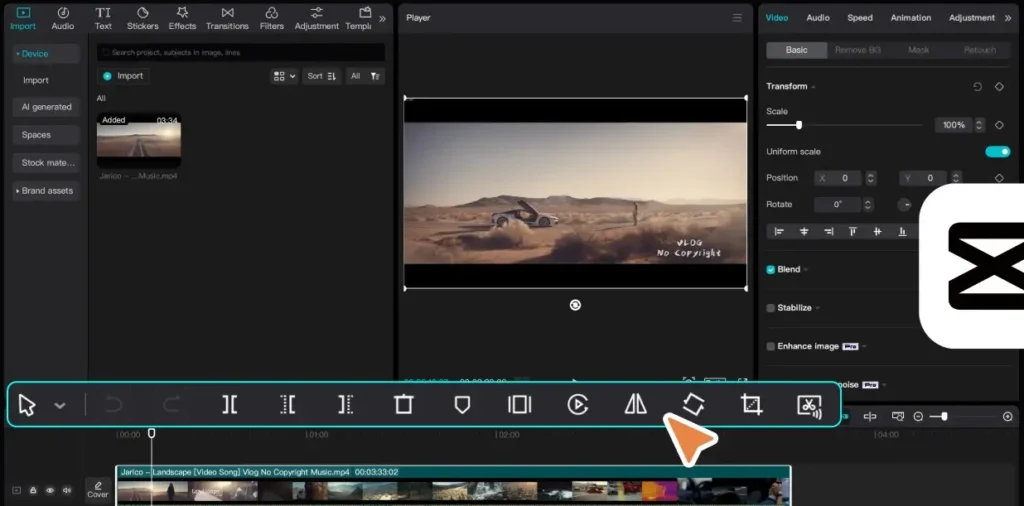Image resolution: width=1024 pixels, height=506 pixels.
Task: Open the Sort dropdown
Action: (321, 76)
